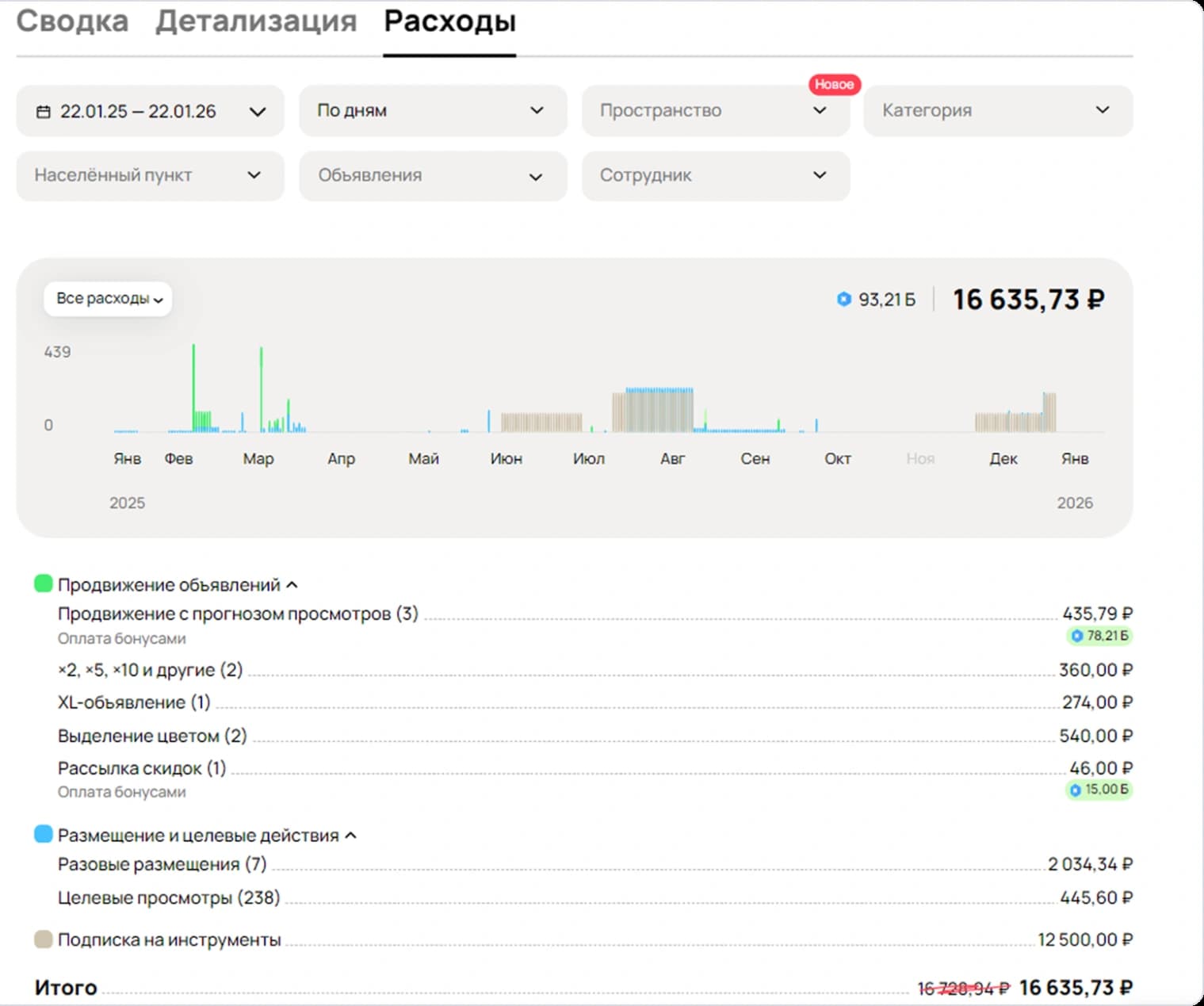Click the tall green bar in March
Image resolution: width=1204 pixels, height=1006 pixels.
click(261, 388)
